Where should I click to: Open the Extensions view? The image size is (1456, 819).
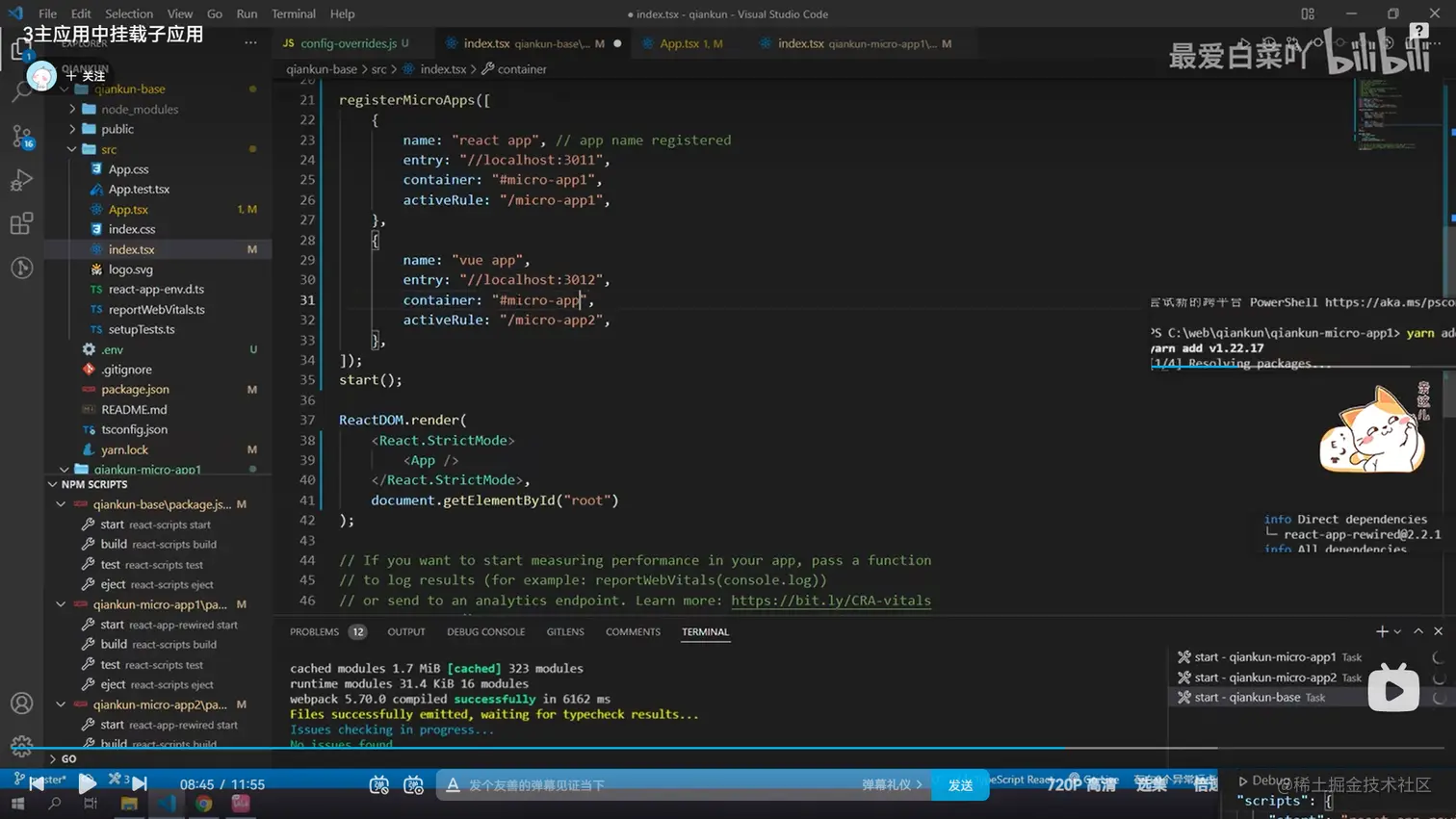point(21,223)
